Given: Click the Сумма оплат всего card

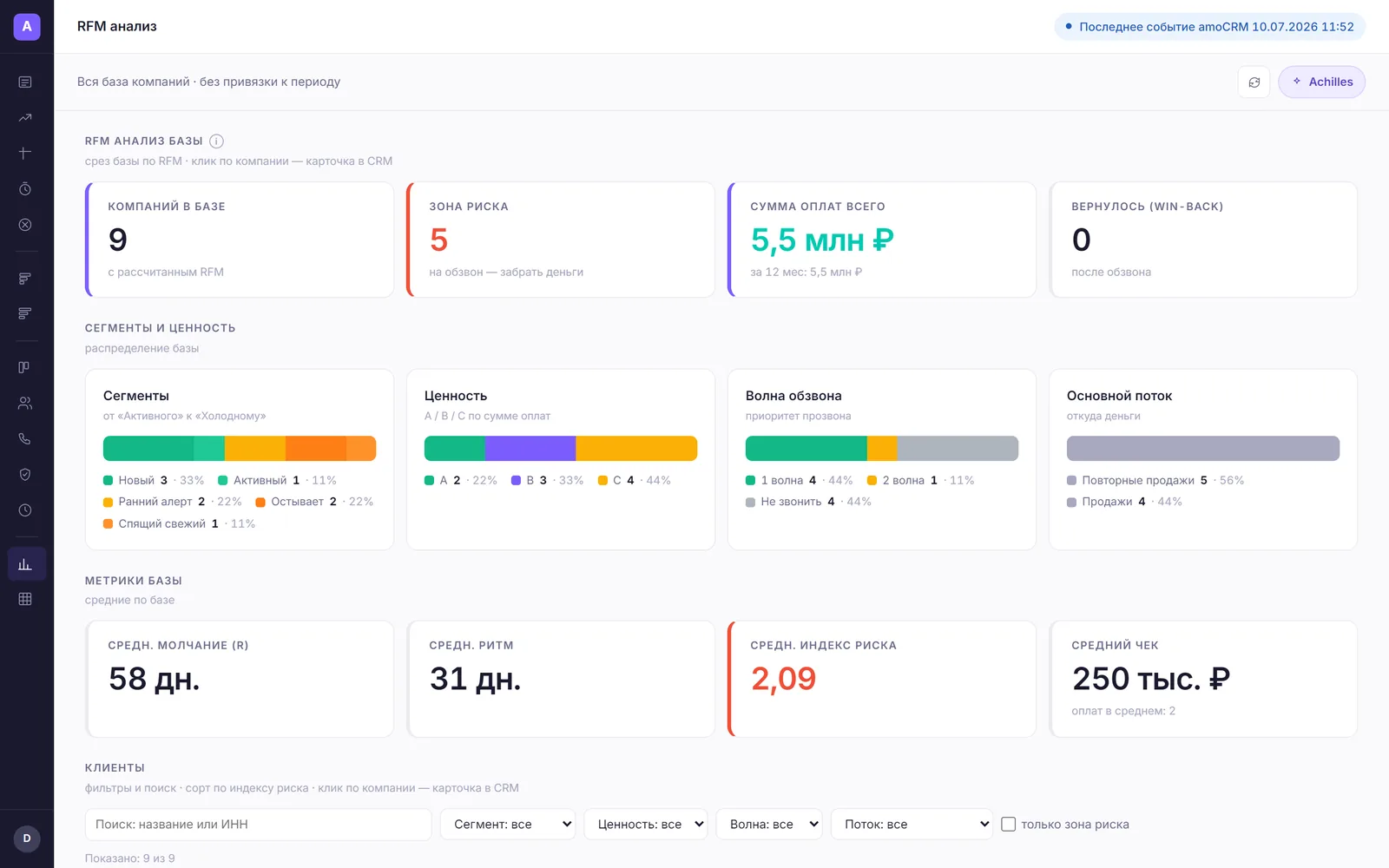Looking at the screenshot, I should pos(882,240).
